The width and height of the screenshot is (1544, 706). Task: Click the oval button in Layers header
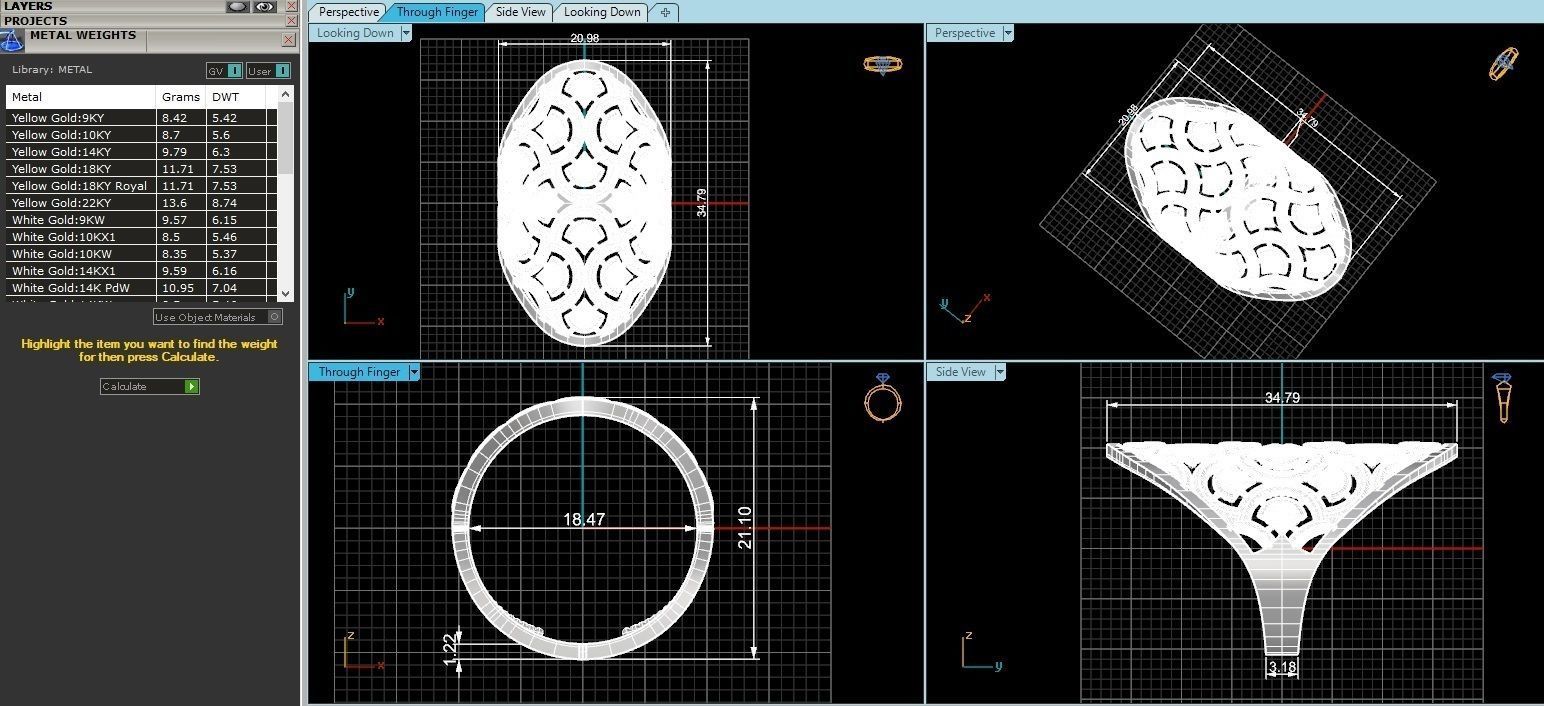pyautogui.click(x=238, y=6)
